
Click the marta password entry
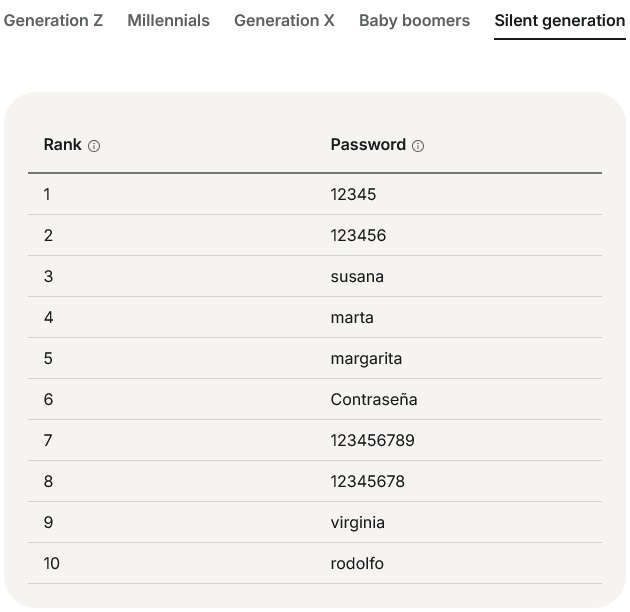[x=352, y=317]
